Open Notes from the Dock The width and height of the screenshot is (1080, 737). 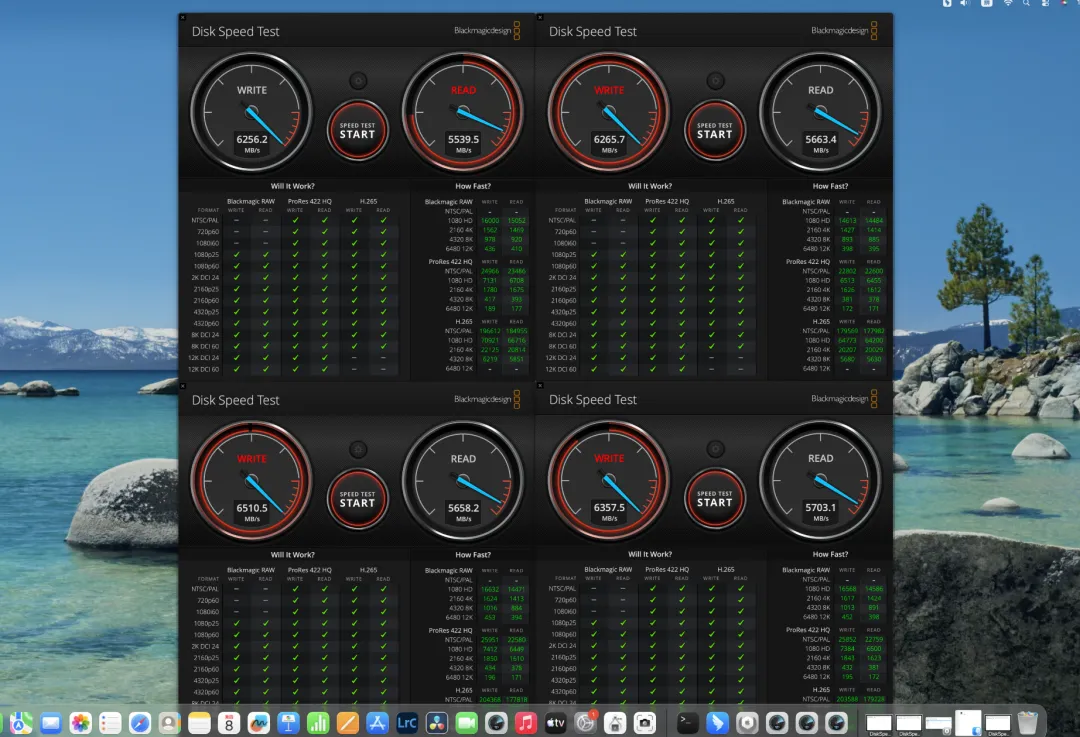click(x=199, y=723)
